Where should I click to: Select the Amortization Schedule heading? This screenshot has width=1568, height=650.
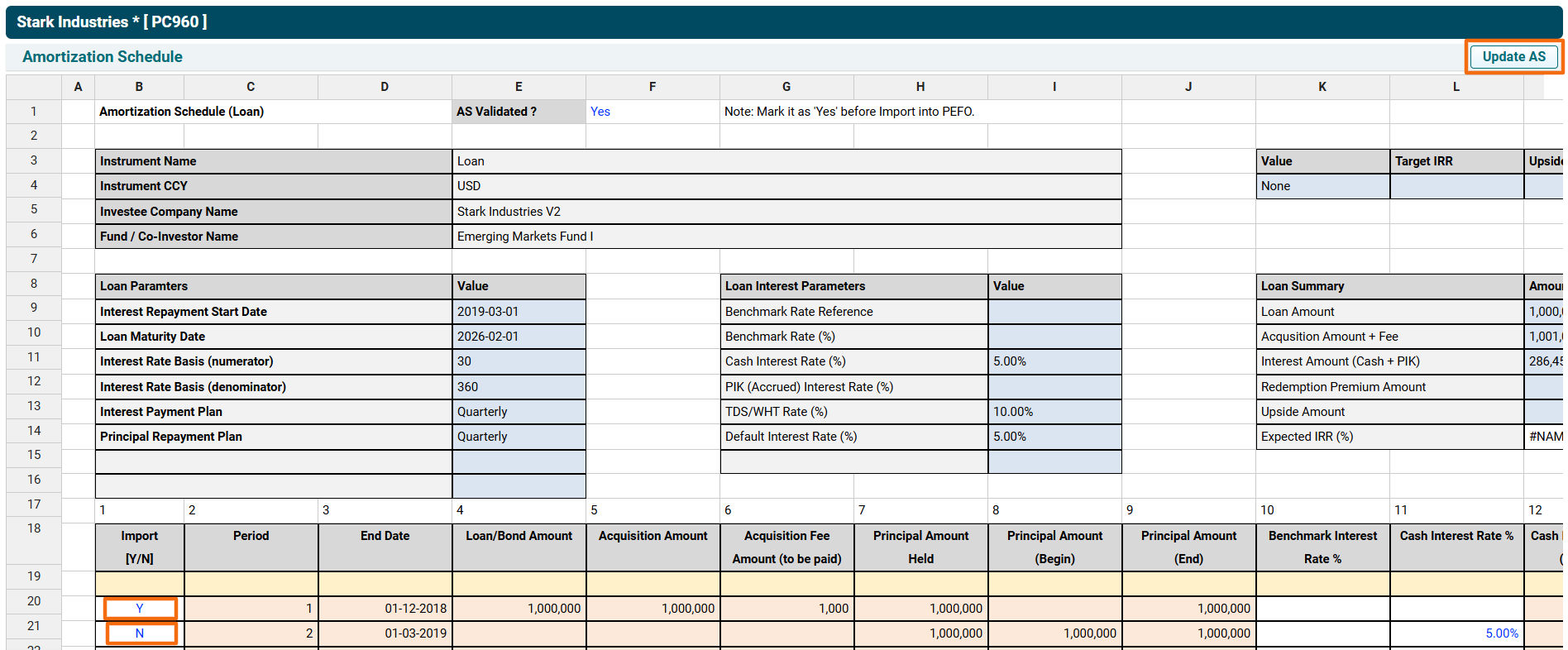103,57
